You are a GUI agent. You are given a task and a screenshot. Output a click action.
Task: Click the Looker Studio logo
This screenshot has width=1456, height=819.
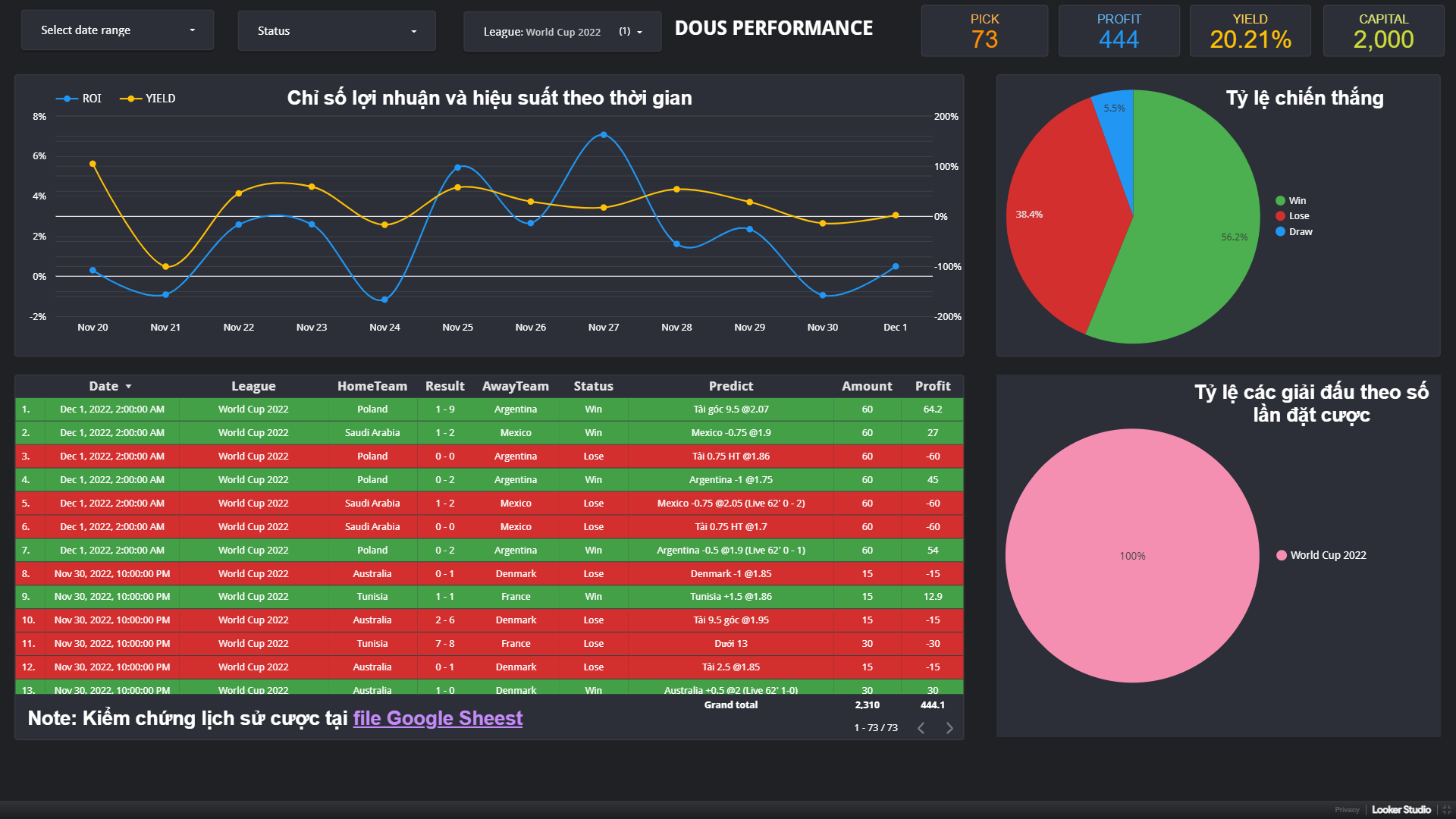[1401, 809]
